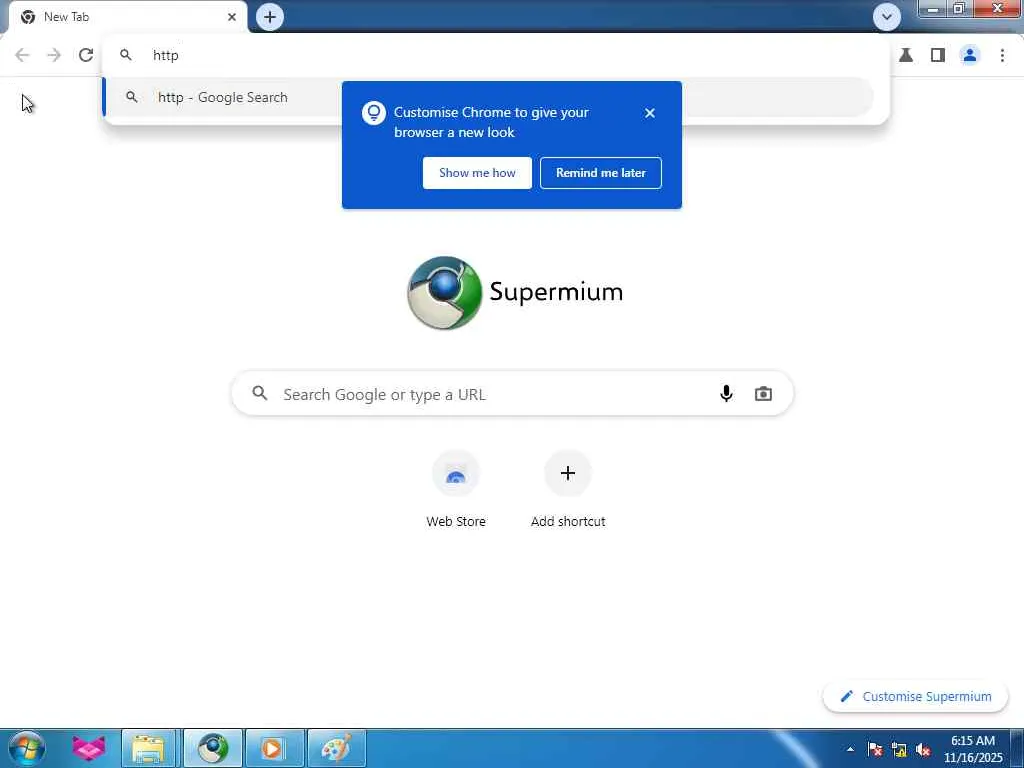
Task: Open the Windows Start orb
Action: pyautogui.click(x=27, y=748)
